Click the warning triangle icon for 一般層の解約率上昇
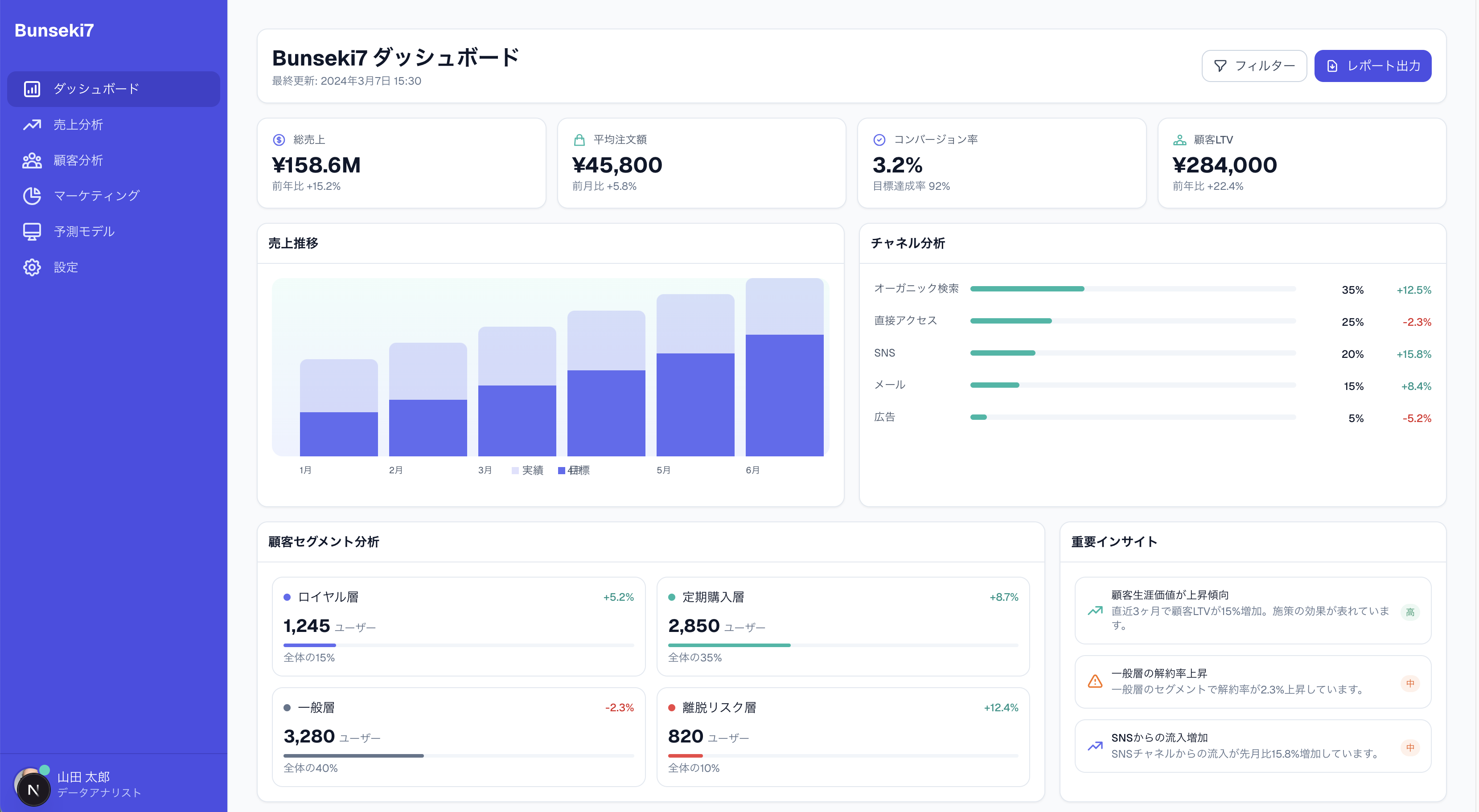Viewport: 1479px width, 812px height. 1095,681
